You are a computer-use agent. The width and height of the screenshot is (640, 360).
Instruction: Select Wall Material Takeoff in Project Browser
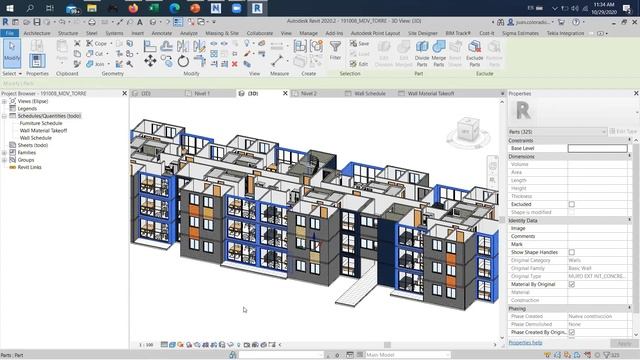(x=43, y=131)
